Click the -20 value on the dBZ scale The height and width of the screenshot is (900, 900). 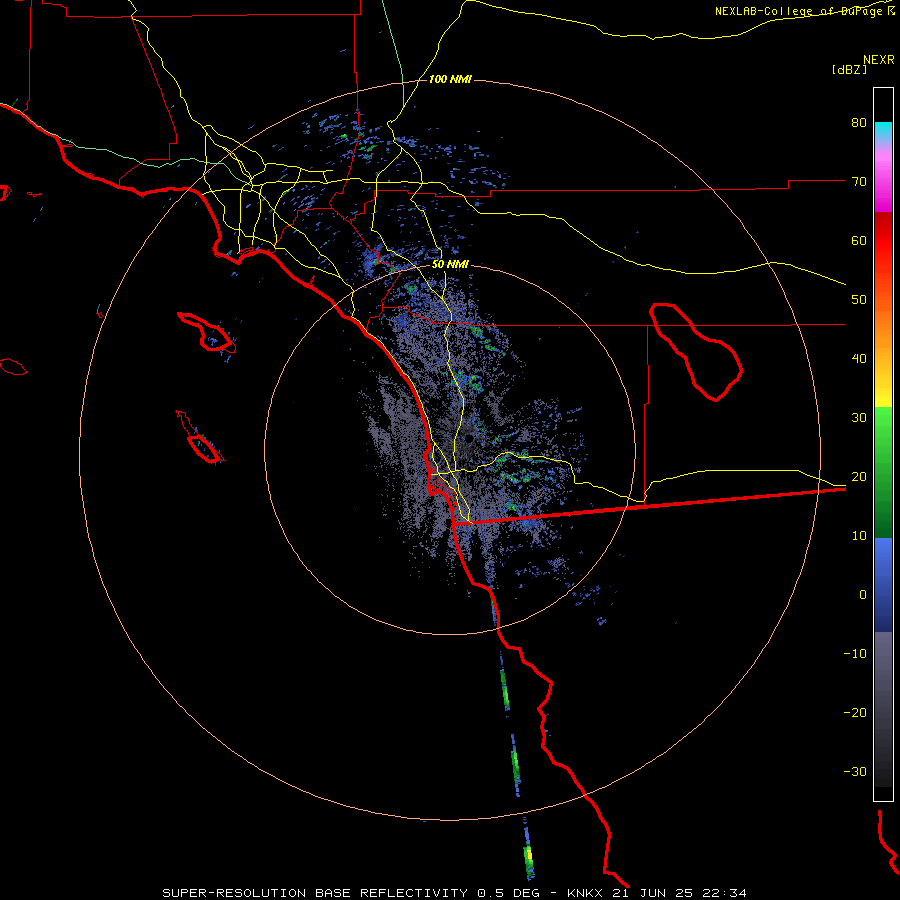pyautogui.click(x=855, y=712)
